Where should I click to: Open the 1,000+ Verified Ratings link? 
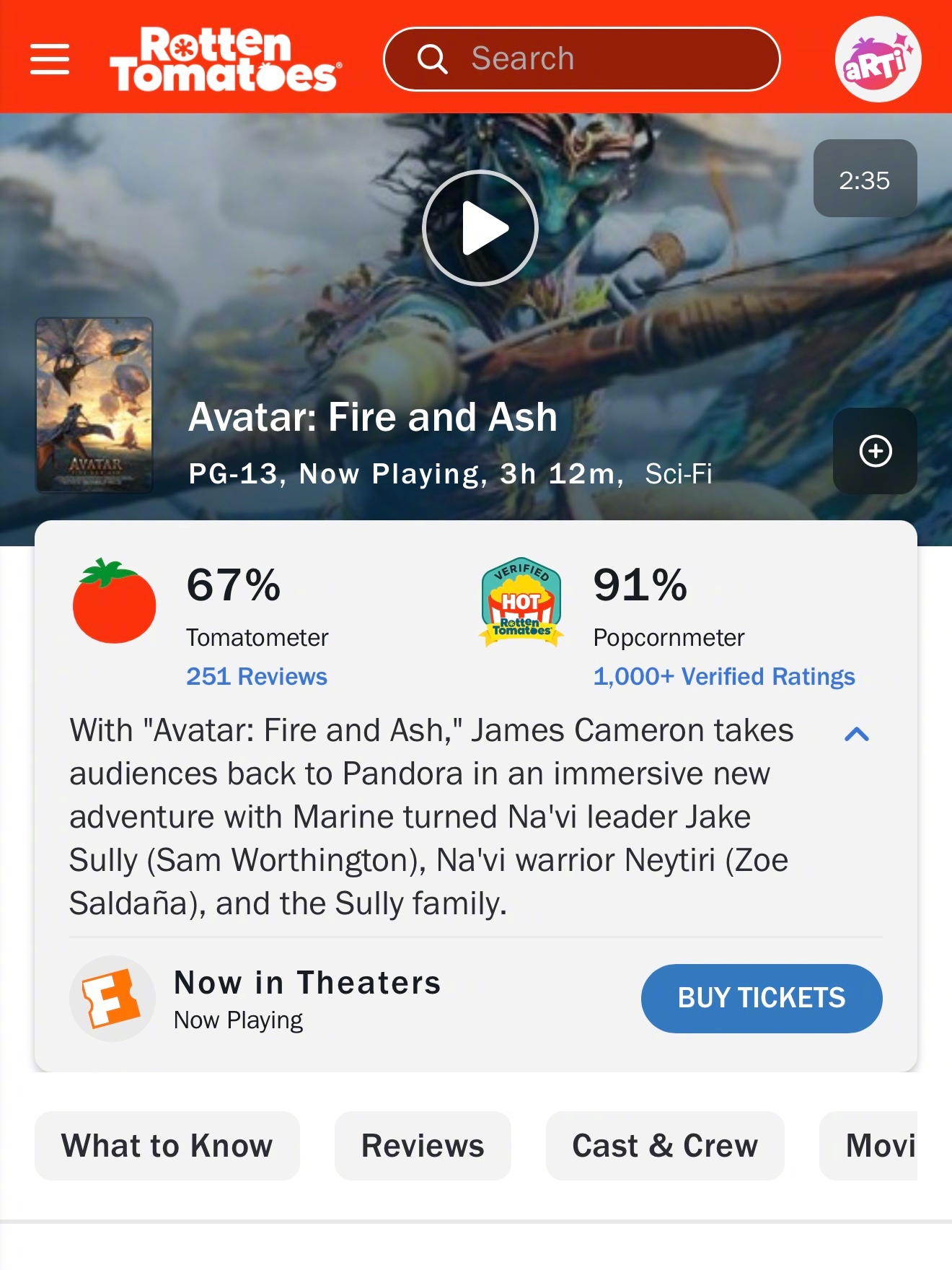724,677
